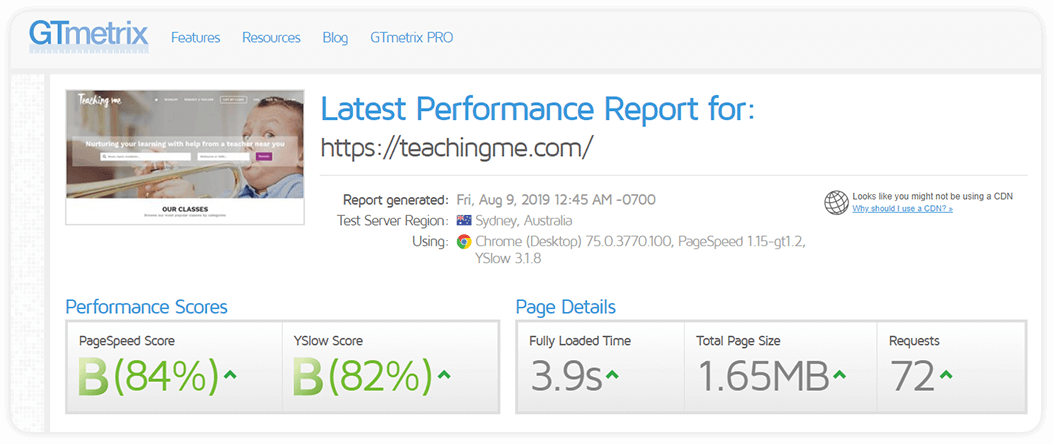Click the PageSpeed grade B (84%)

click(148, 376)
